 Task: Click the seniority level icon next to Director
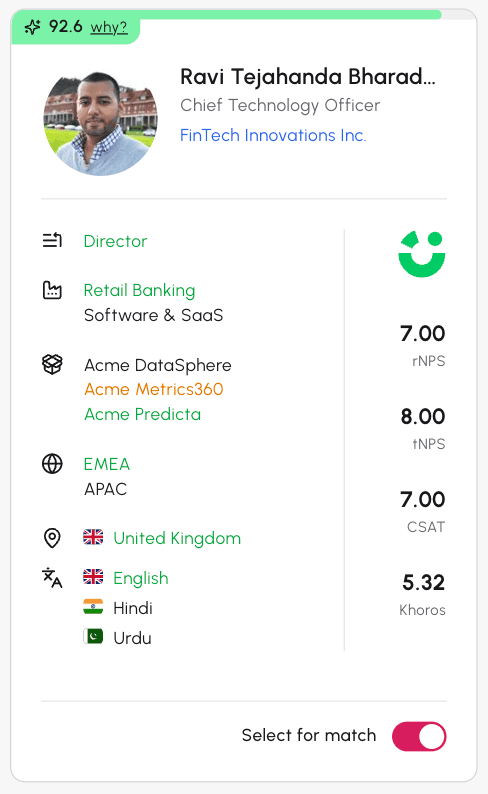coord(52,240)
